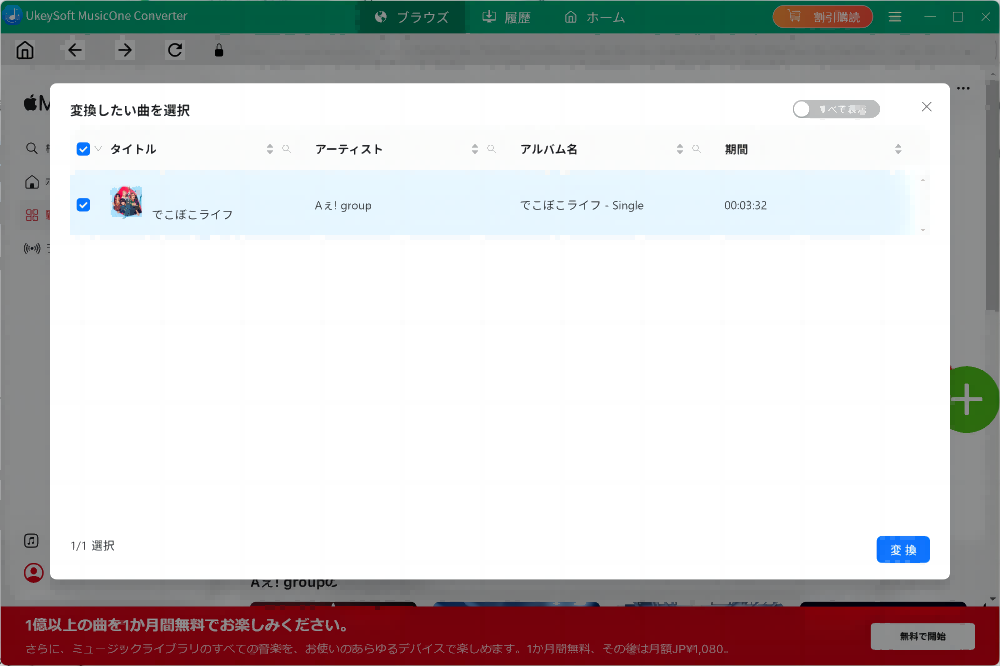The image size is (1000, 666).
Task: Click the home icon in browser toolbar
Action: (25, 50)
